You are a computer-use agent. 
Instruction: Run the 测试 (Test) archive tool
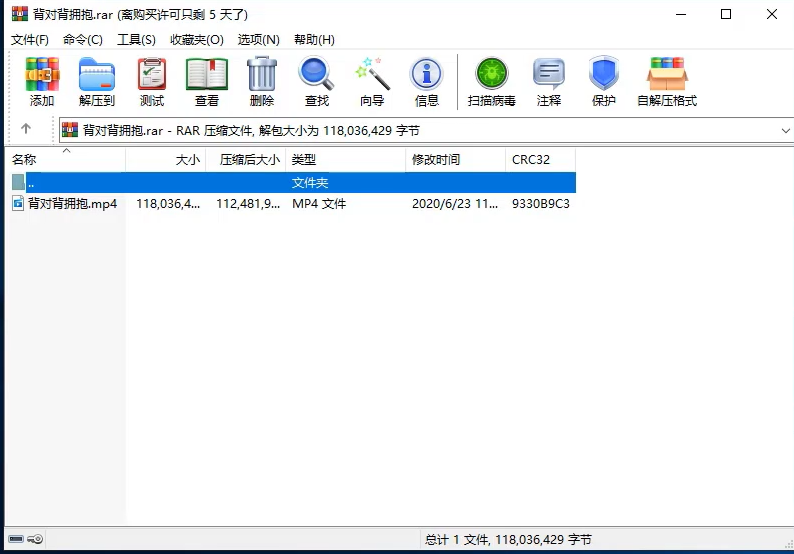[152, 82]
